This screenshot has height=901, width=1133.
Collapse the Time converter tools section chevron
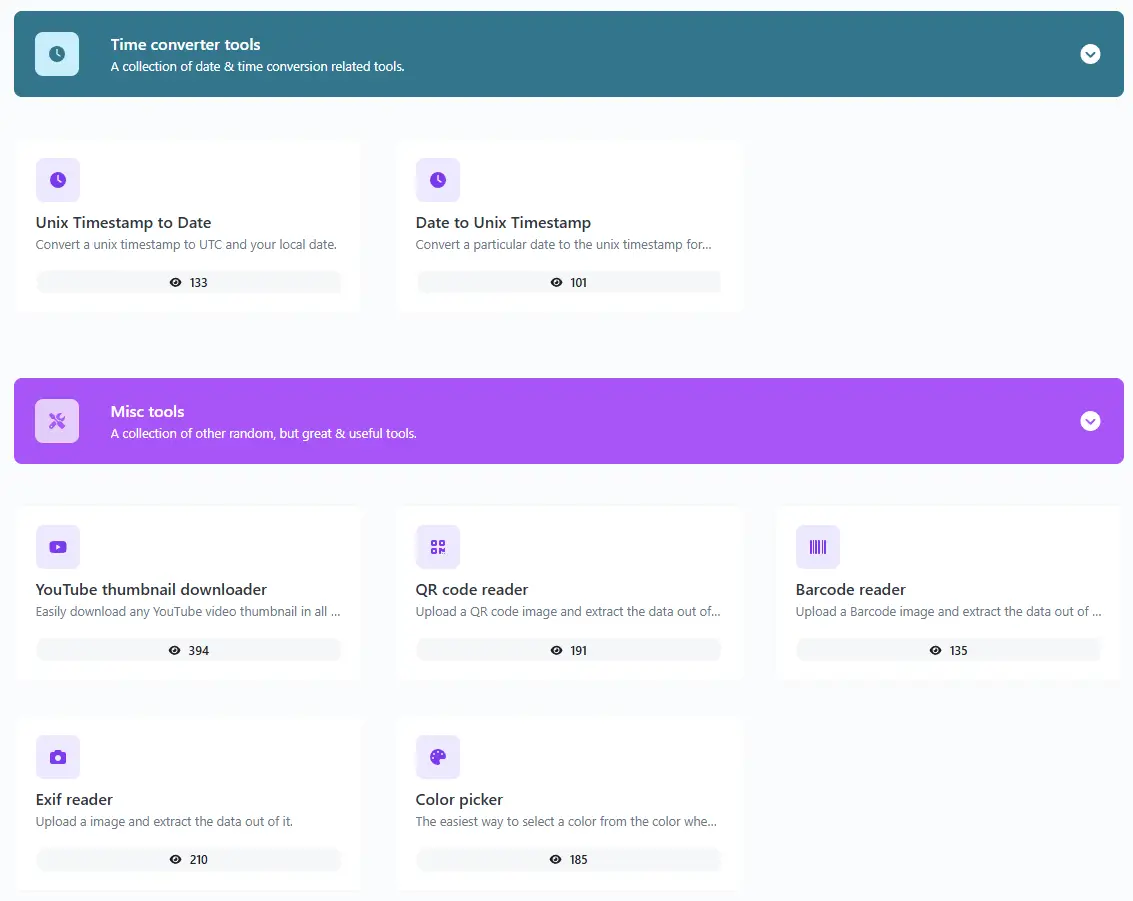coord(1090,54)
